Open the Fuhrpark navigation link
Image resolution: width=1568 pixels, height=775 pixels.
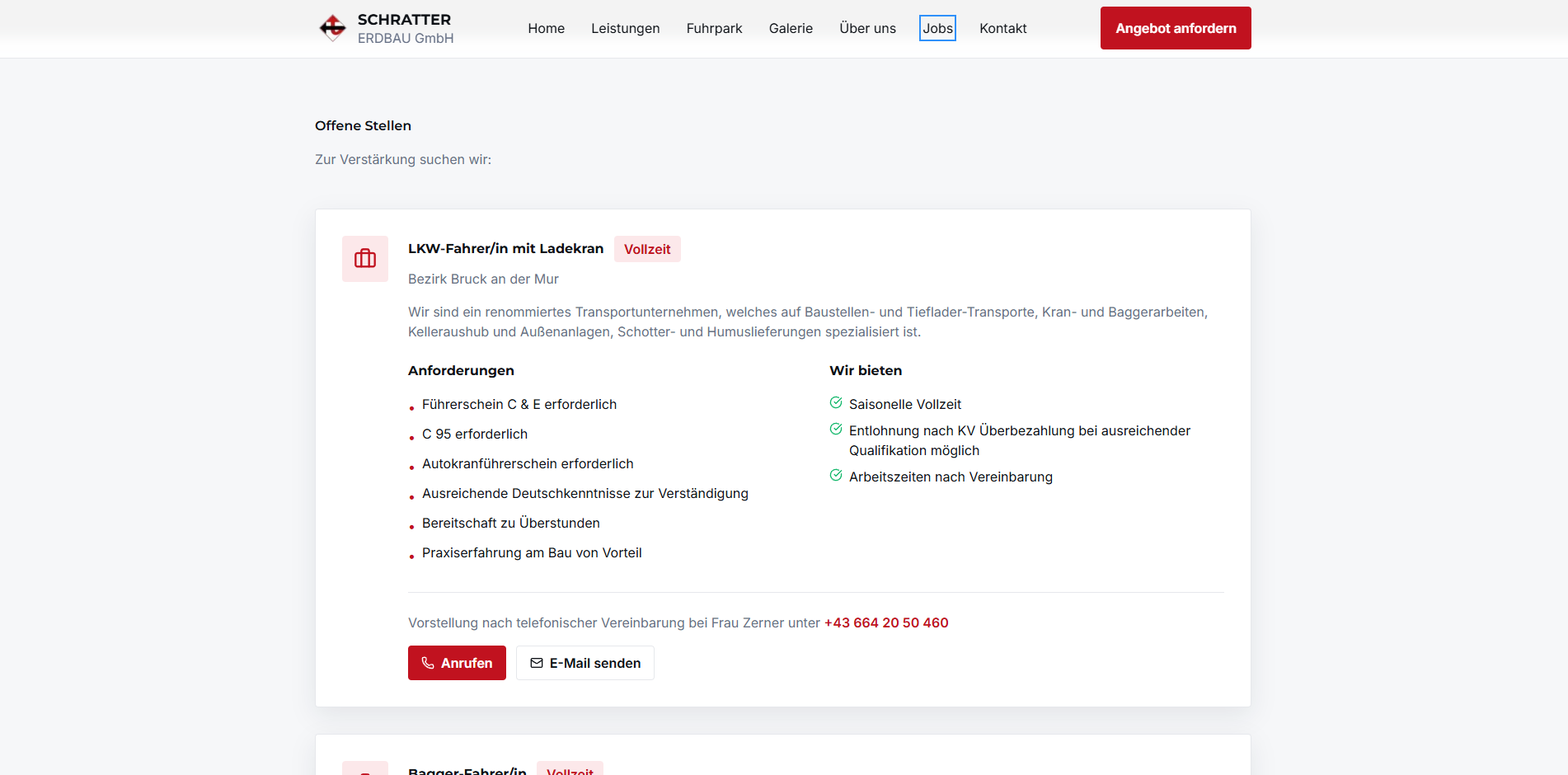pos(715,28)
